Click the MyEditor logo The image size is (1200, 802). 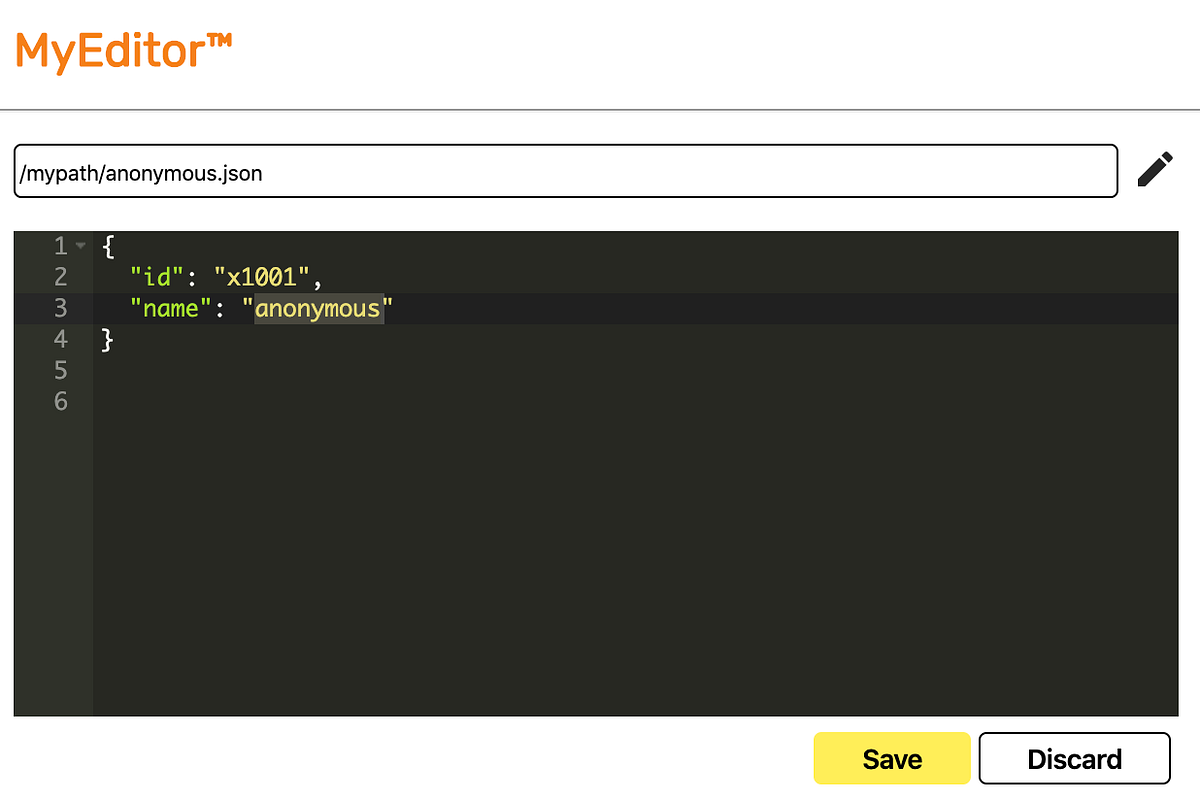tap(122, 50)
